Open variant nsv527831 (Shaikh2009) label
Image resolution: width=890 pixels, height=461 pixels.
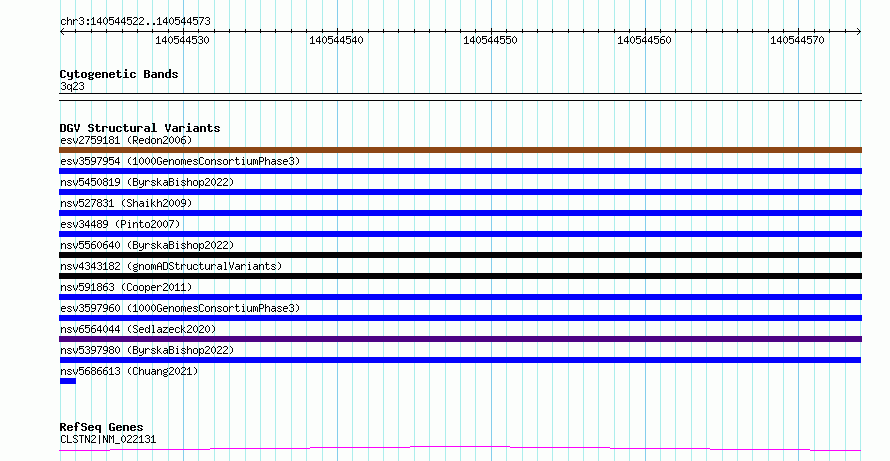[x=126, y=203]
